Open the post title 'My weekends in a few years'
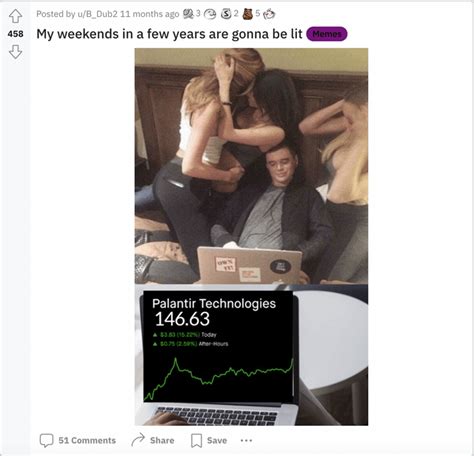The image size is (474, 456). pos(169,34)
